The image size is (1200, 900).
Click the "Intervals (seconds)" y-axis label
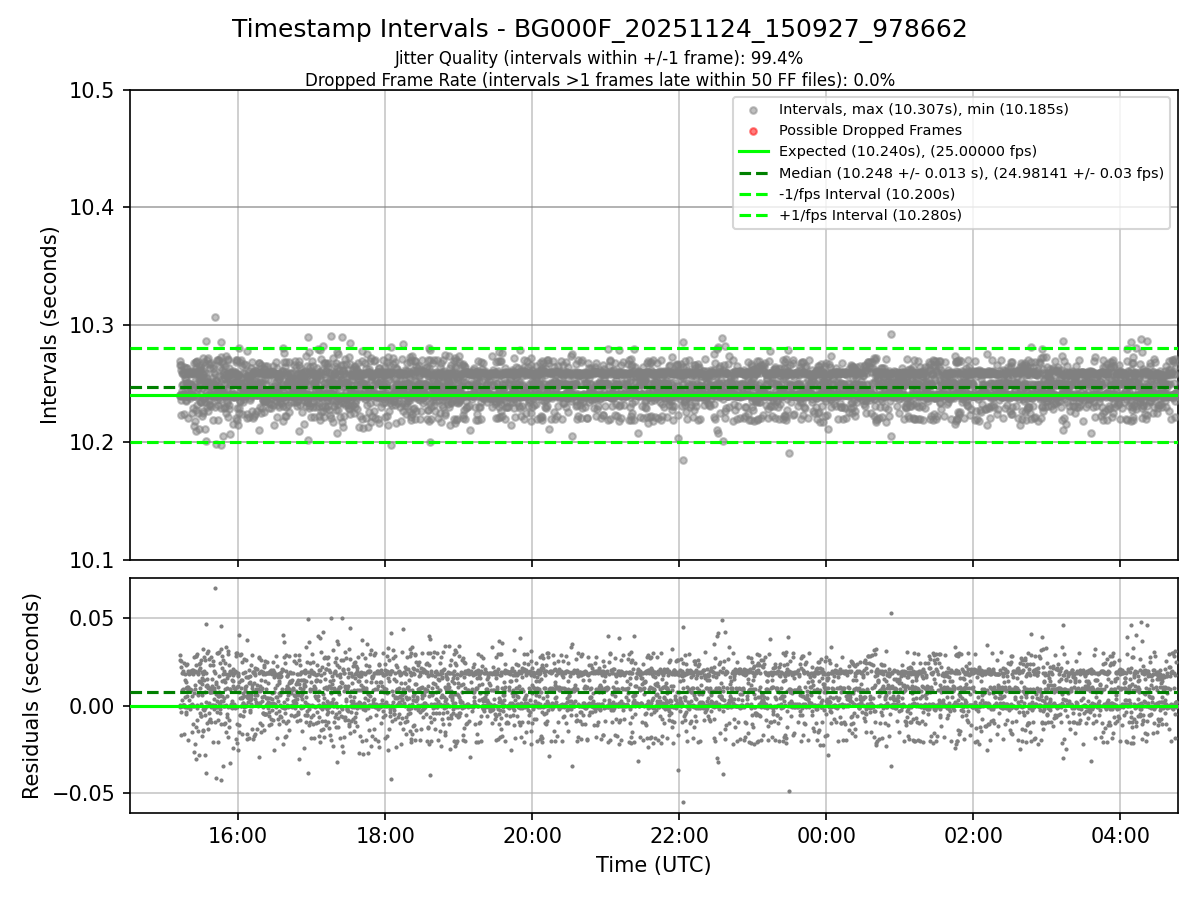tap(50, 324)
